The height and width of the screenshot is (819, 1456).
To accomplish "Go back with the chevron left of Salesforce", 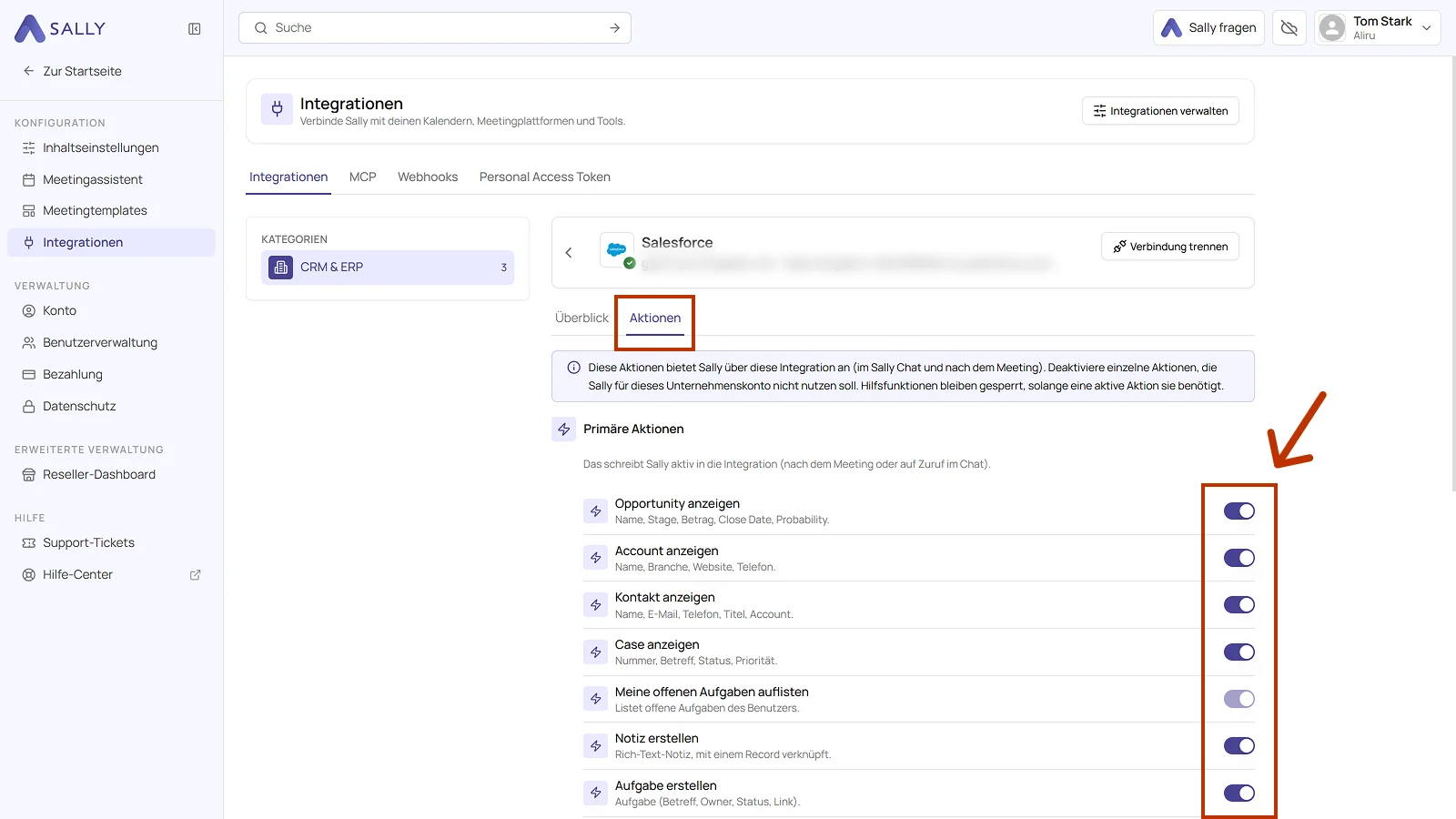I will pyautogui.click(x=569, y=253).
